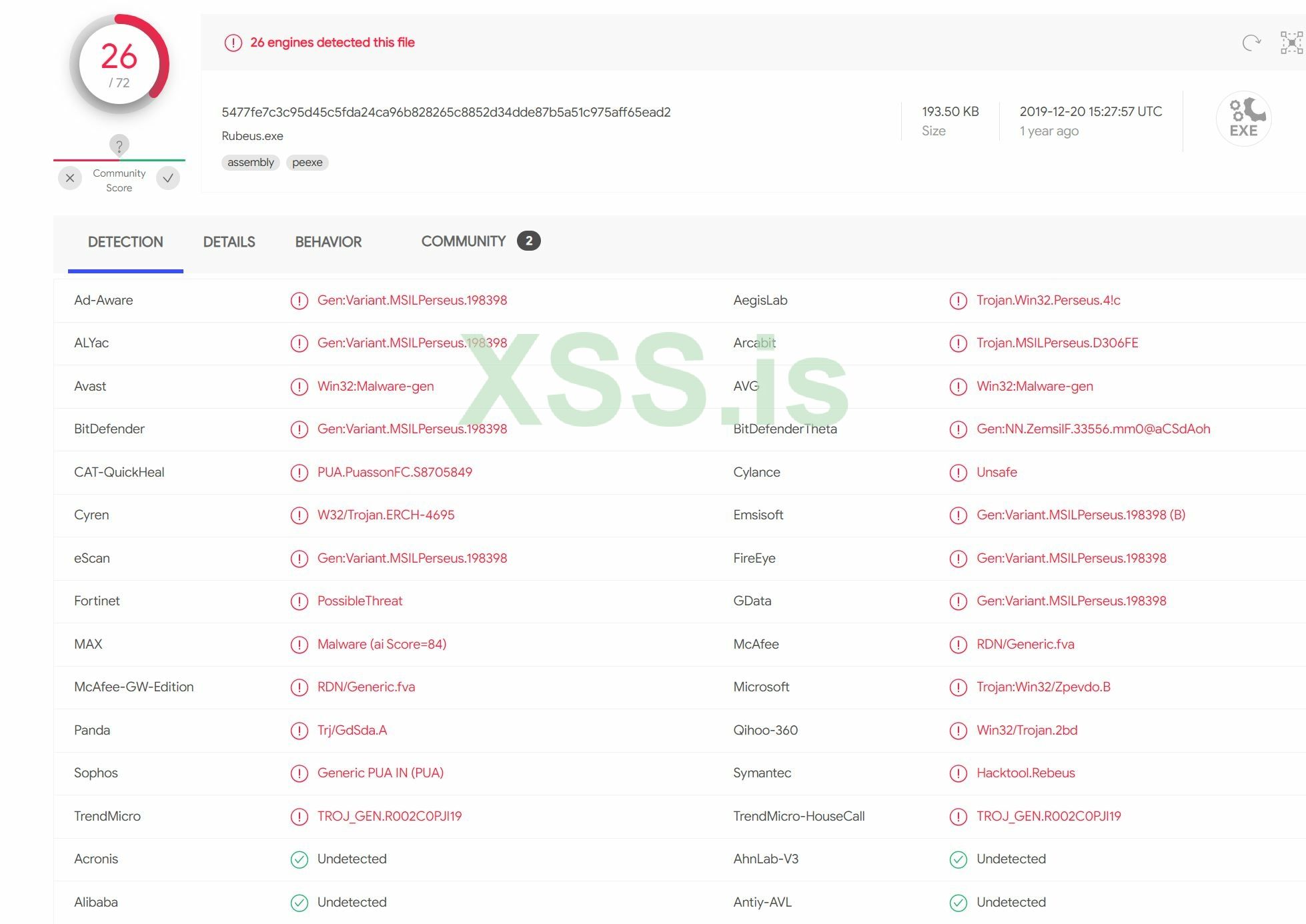Click the Hacktool.Rebeus detection label

pos(1025,773)
